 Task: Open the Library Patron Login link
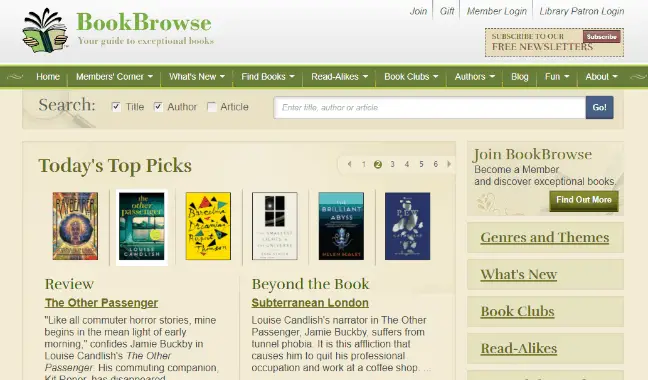click(582, 11)
